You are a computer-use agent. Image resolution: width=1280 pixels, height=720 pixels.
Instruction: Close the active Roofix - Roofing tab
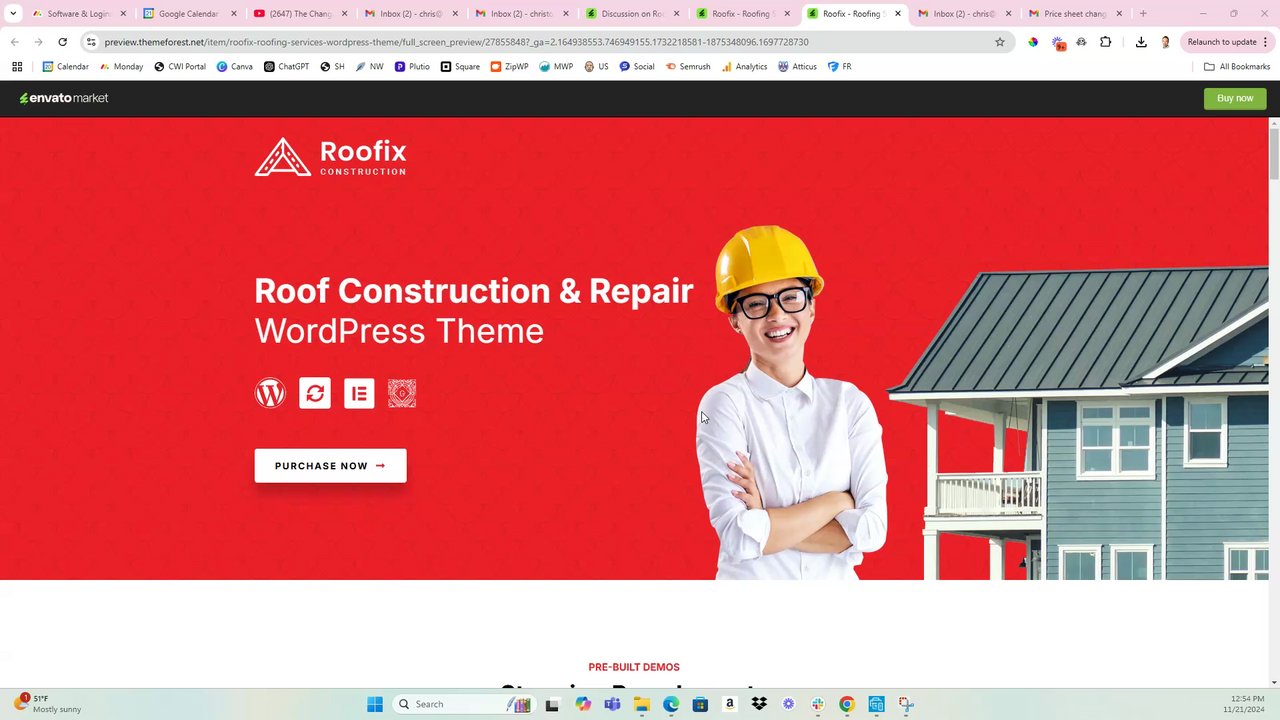[x=897, y=14]
